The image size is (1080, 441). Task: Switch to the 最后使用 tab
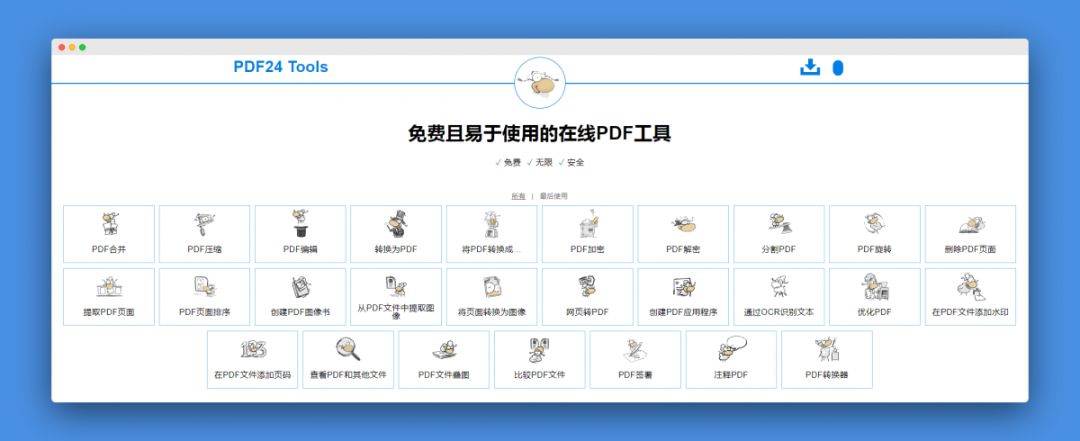tap(554, 196)
